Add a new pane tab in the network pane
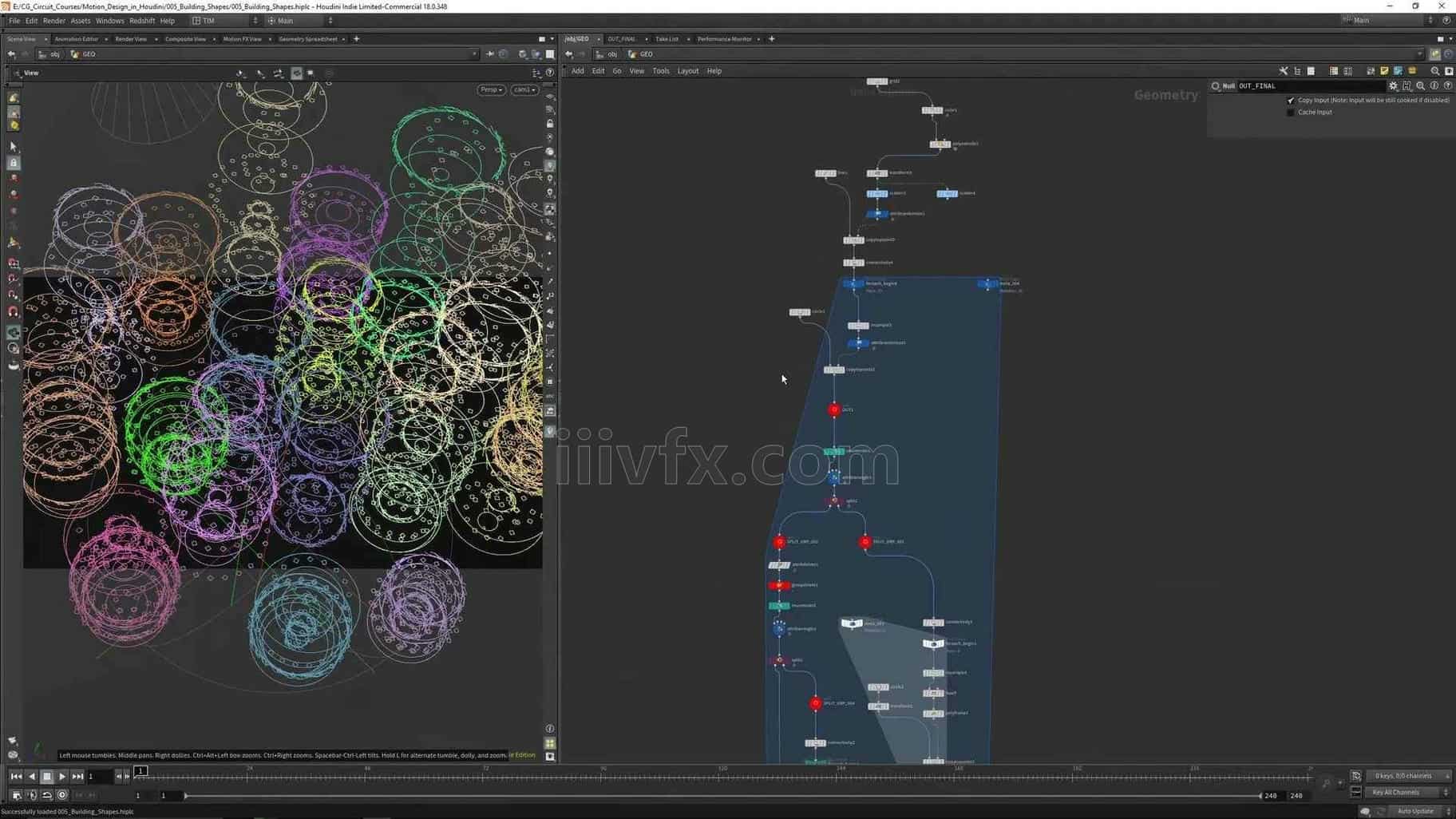The width and height of the screenshot is (1456, 819). [771, 39]
